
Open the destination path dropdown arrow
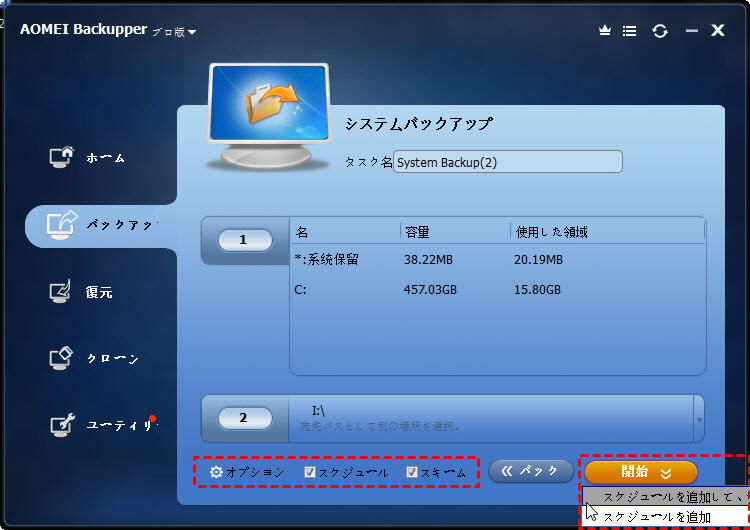[x=699, y=420]
